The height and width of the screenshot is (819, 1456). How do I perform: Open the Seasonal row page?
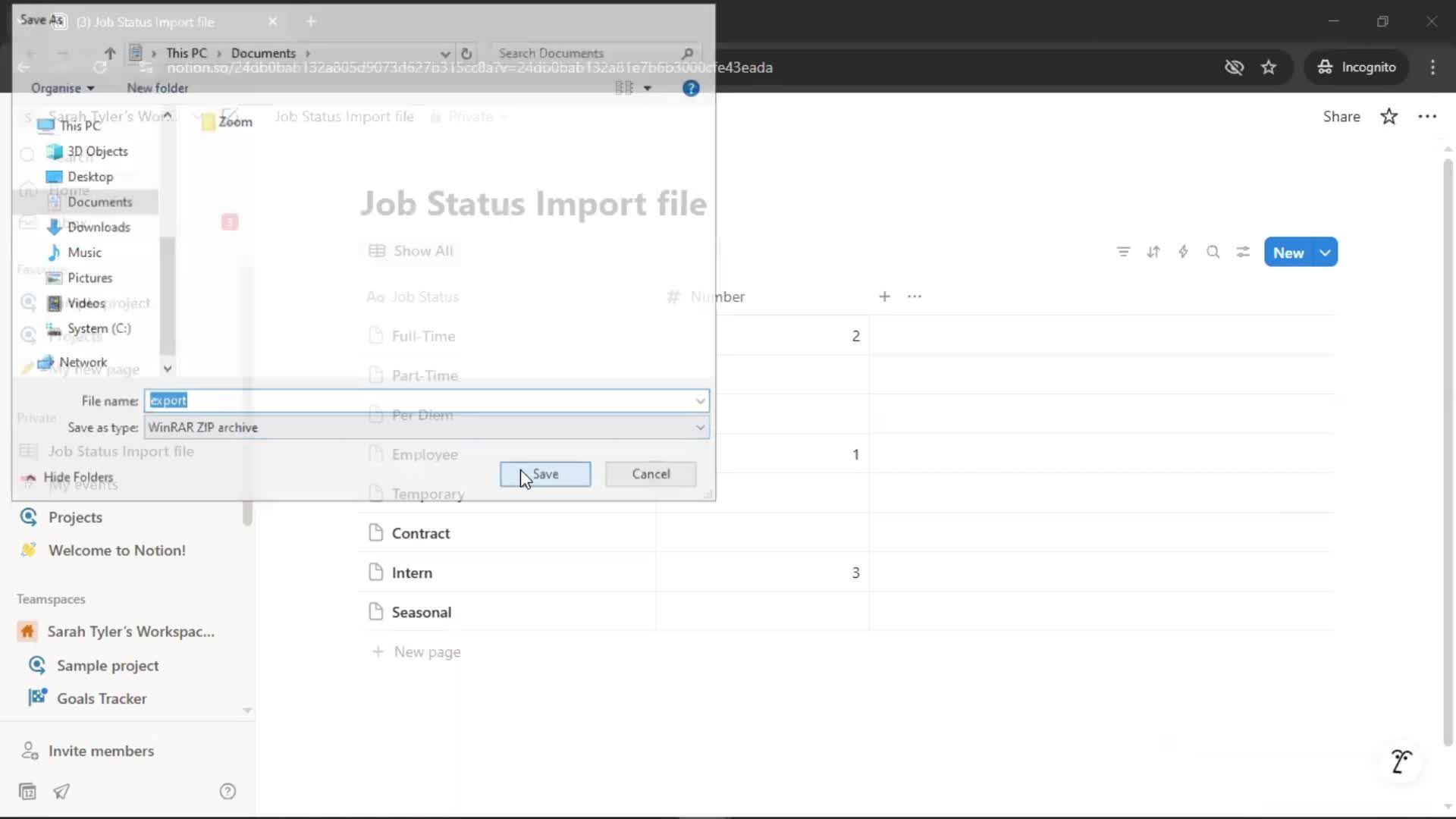point(422,612)
